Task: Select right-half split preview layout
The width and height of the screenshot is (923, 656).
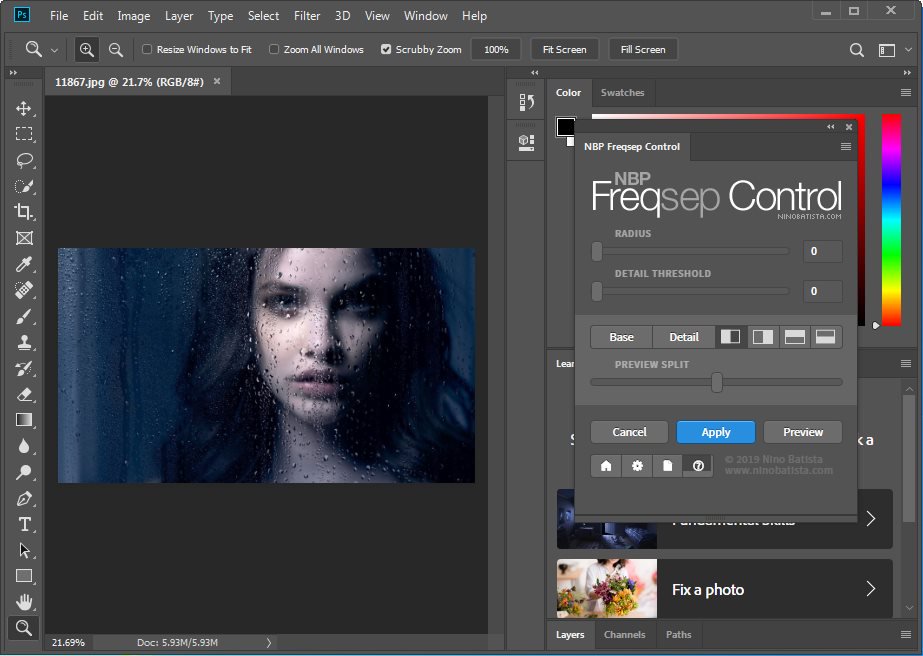Action: 763,337
